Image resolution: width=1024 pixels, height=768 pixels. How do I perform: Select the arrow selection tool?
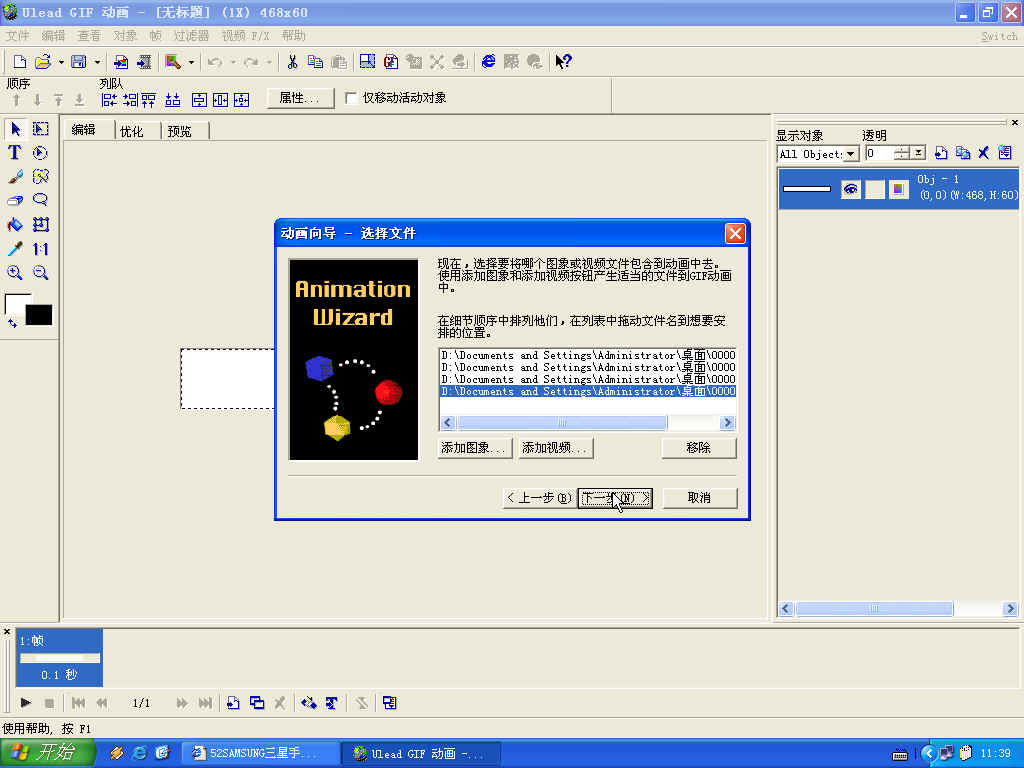pos(15,129)
